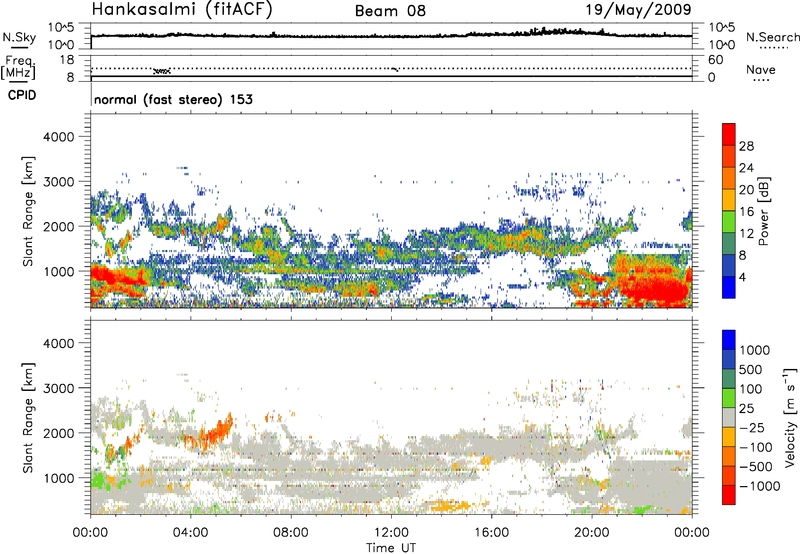Select the gray -25 to 25 velocity segment
Image resolution: width=800 pixels, height=554 pixels.
[729, 417]
